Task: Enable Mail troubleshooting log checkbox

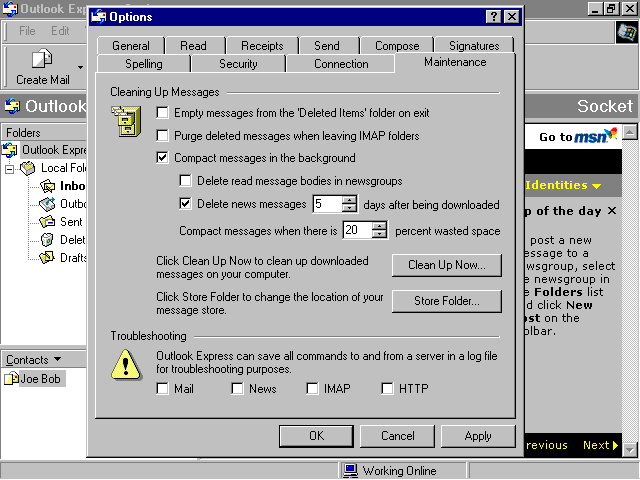Action: 162,389
